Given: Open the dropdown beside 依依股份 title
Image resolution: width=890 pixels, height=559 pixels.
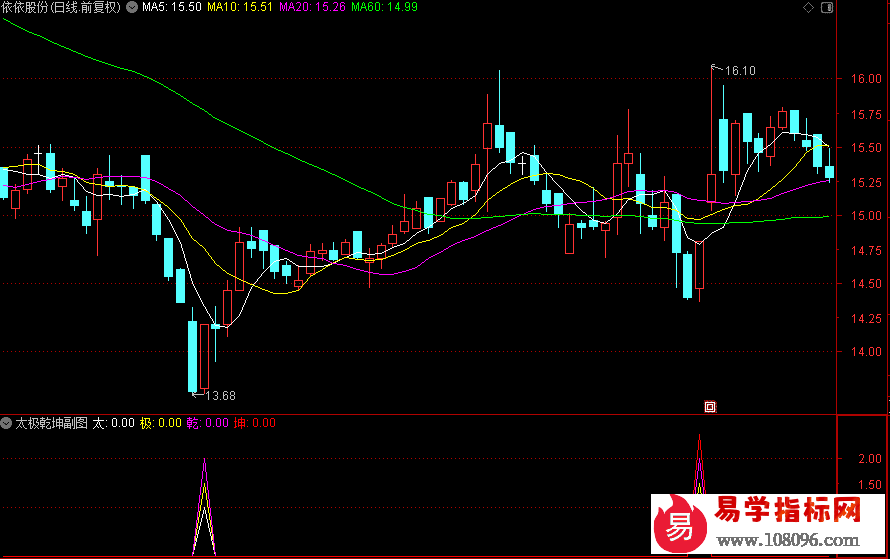Looking at the screenshot, I should pos(132,7).
